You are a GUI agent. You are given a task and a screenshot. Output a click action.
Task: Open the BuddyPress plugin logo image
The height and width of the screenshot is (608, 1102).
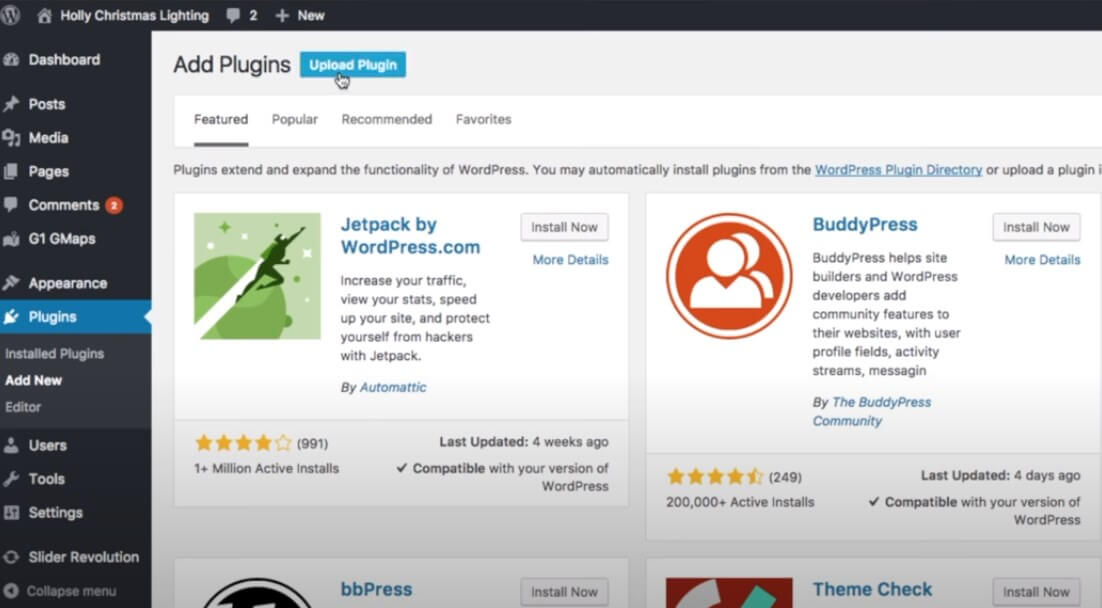click(x=729, y=276)
